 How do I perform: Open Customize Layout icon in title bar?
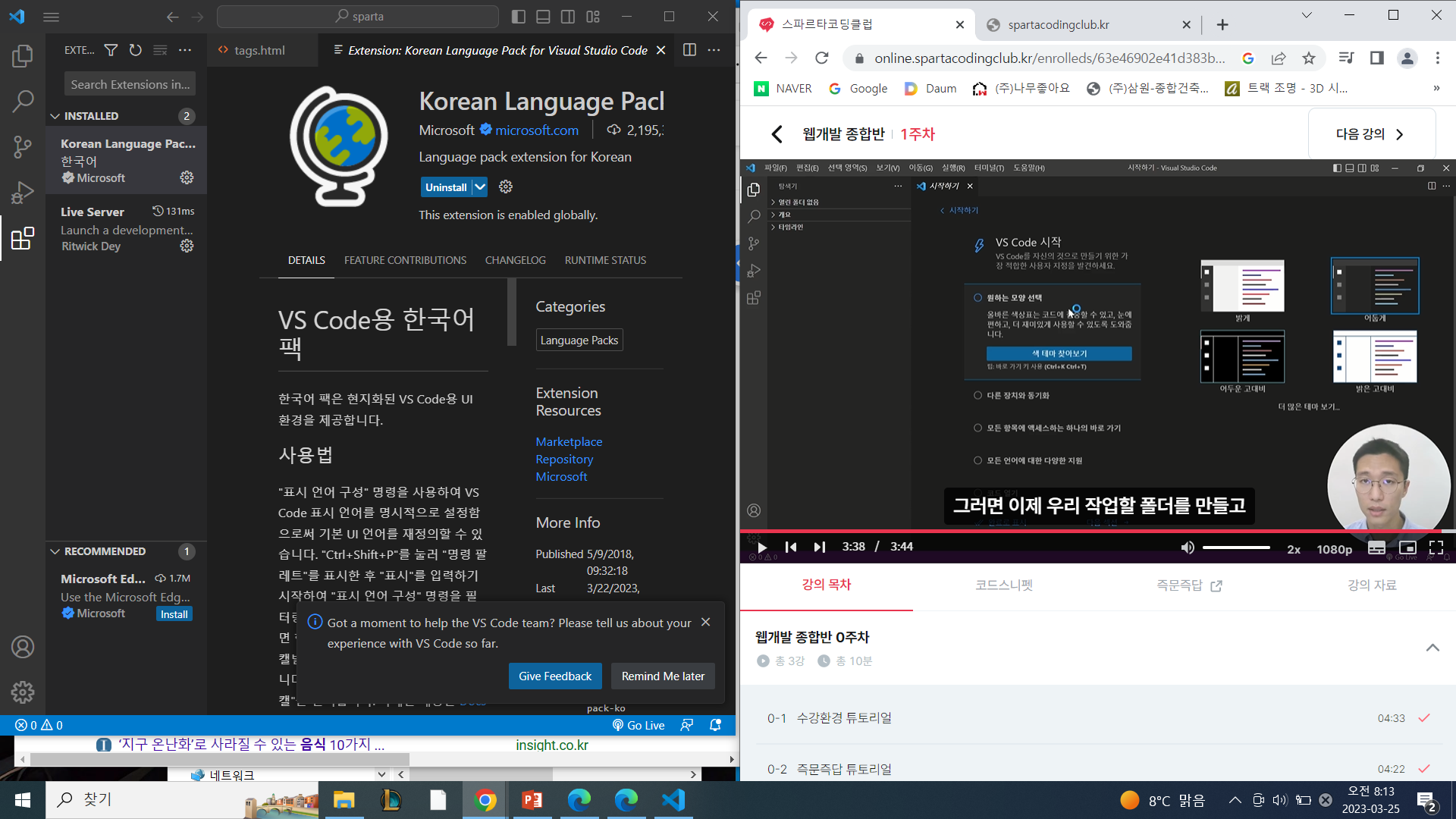[x=593, y=17]
